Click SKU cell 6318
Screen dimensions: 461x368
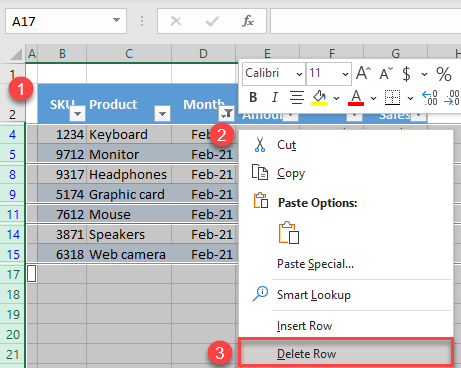[62, 254]
